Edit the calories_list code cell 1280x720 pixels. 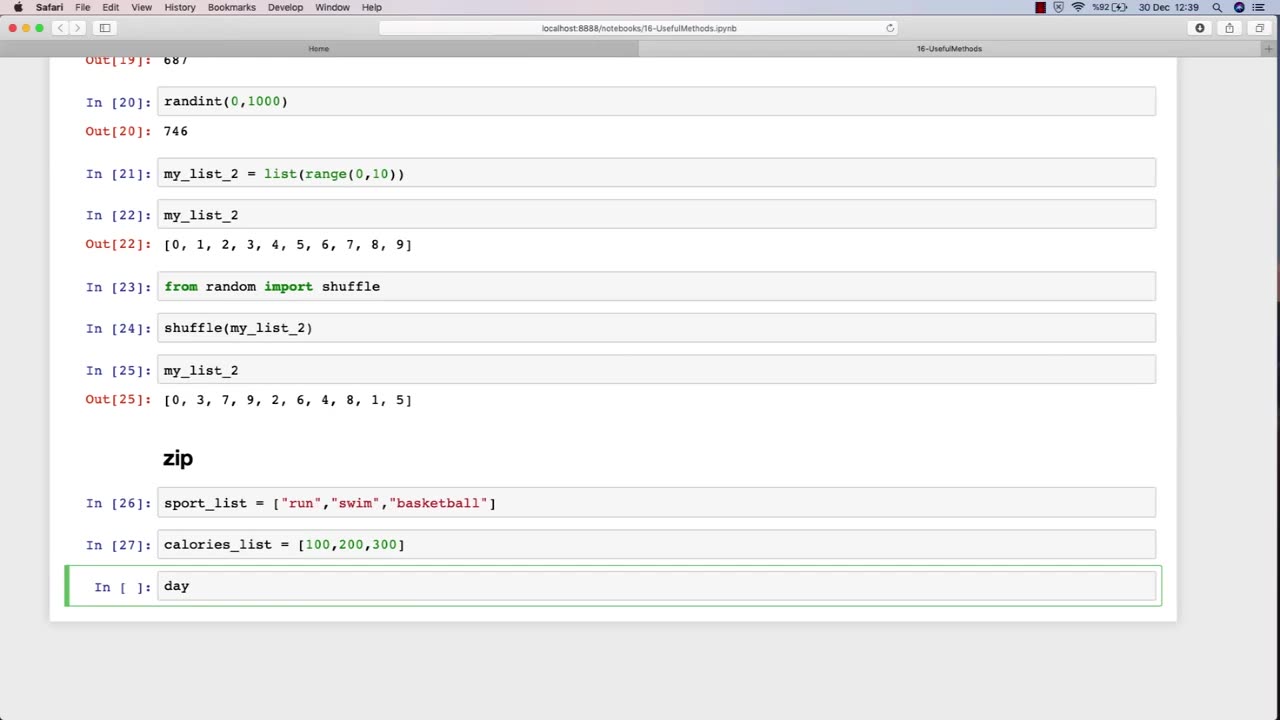(656, 544)
